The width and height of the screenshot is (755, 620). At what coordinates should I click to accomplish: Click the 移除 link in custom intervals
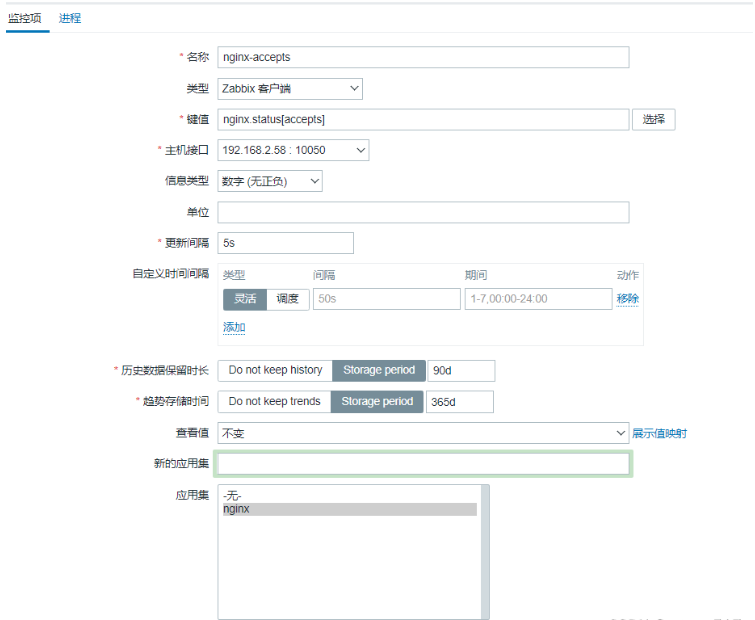tap(627, 299)
